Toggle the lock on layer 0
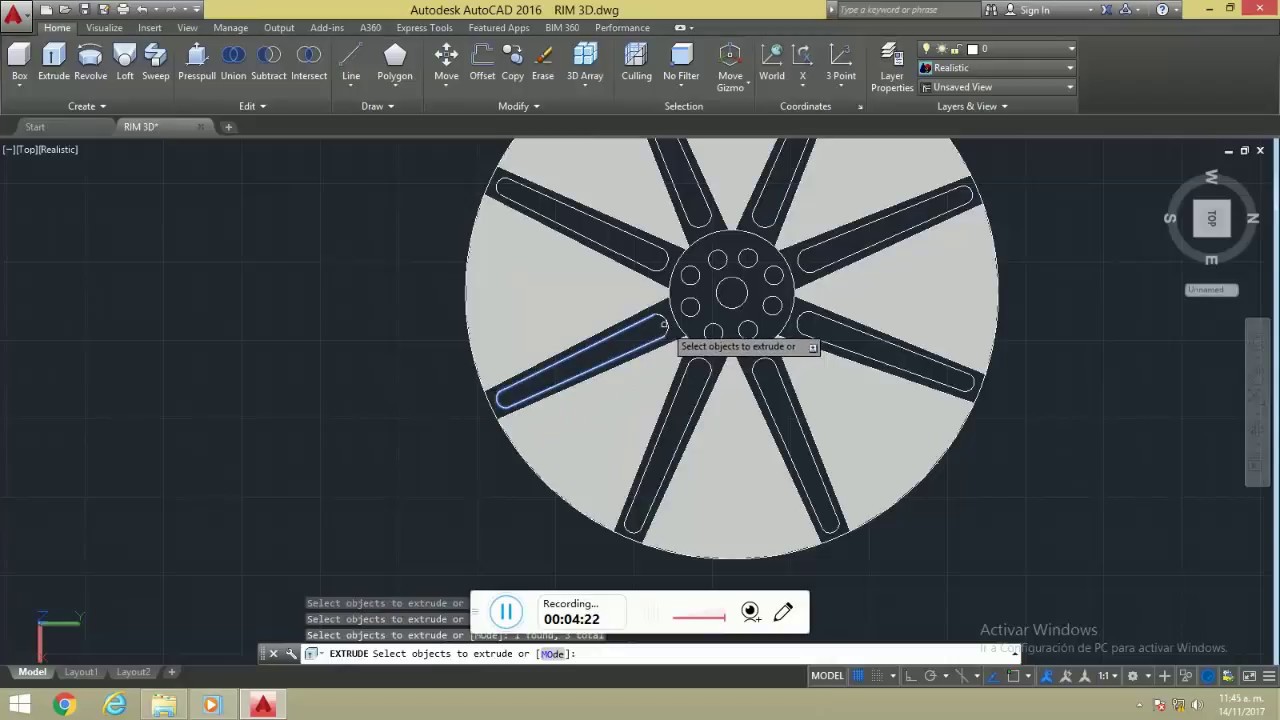The height and width of the screenshot is (720, 1280). [x=956, y=48]
